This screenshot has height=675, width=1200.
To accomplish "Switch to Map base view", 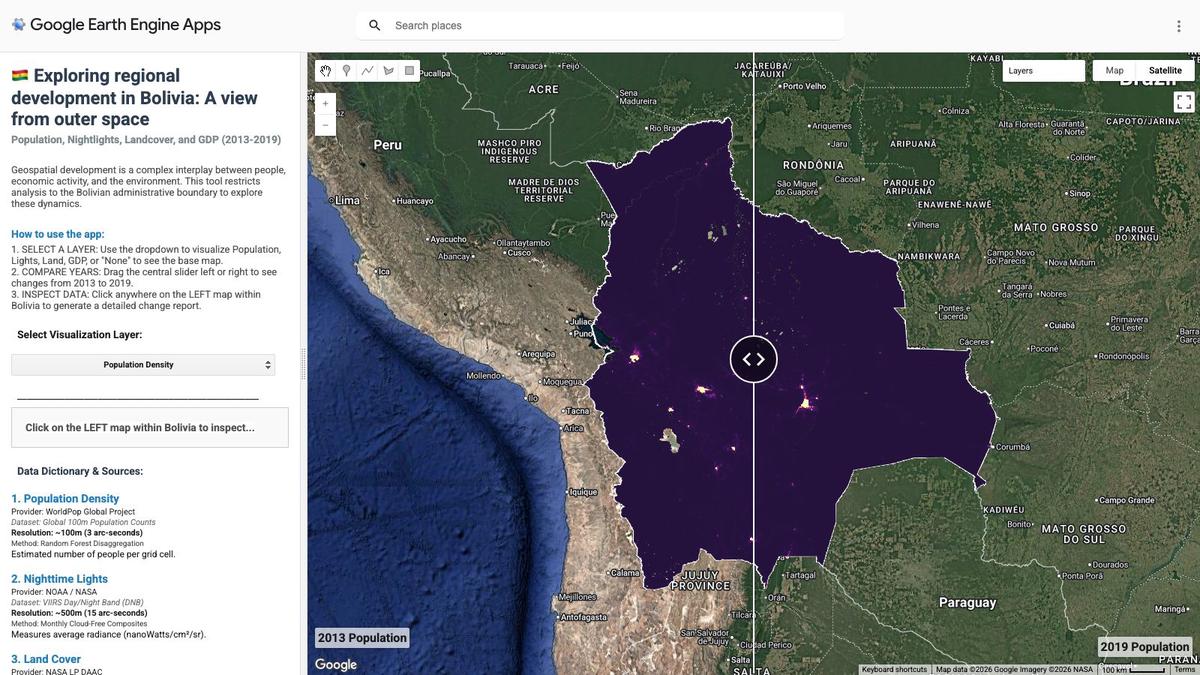I will click(x=1114, y=70).
